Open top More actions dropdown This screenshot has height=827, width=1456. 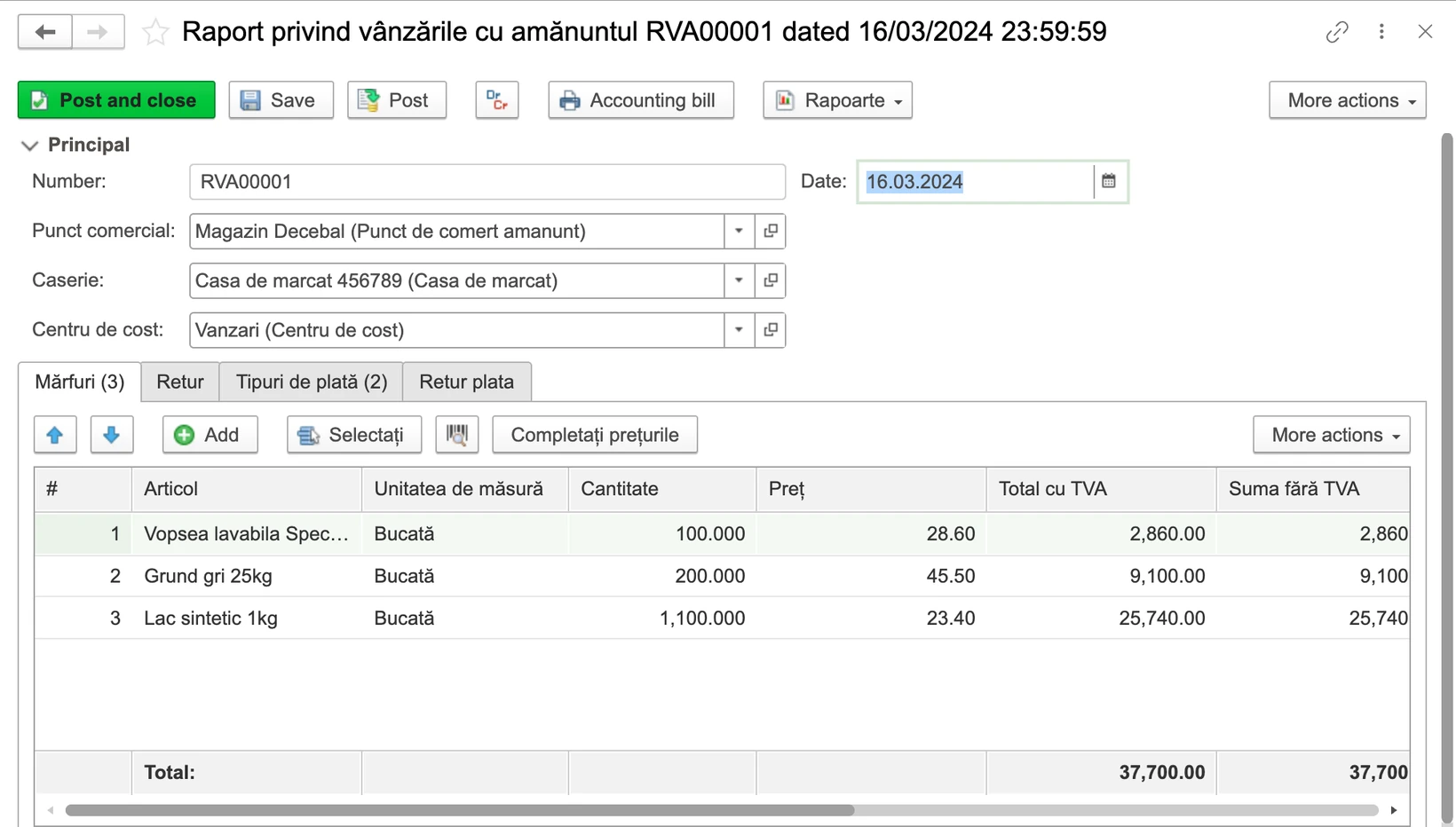pos(1348,100)
